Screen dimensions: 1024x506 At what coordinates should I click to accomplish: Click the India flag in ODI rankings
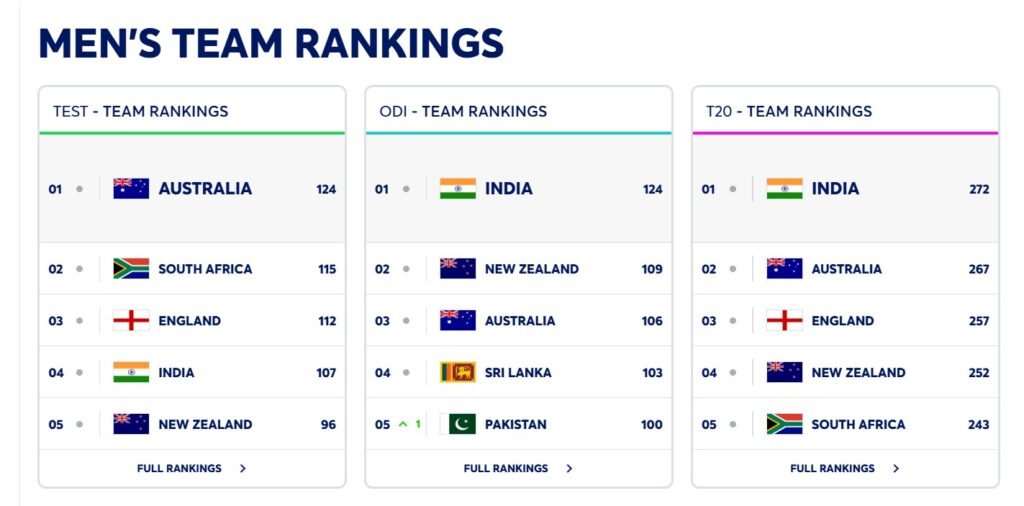458,188
